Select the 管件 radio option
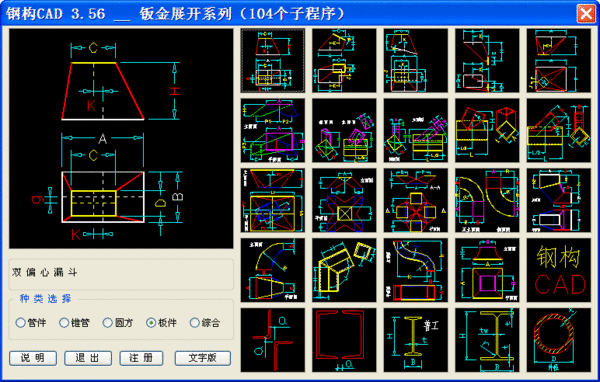 [x=31, y=323]
